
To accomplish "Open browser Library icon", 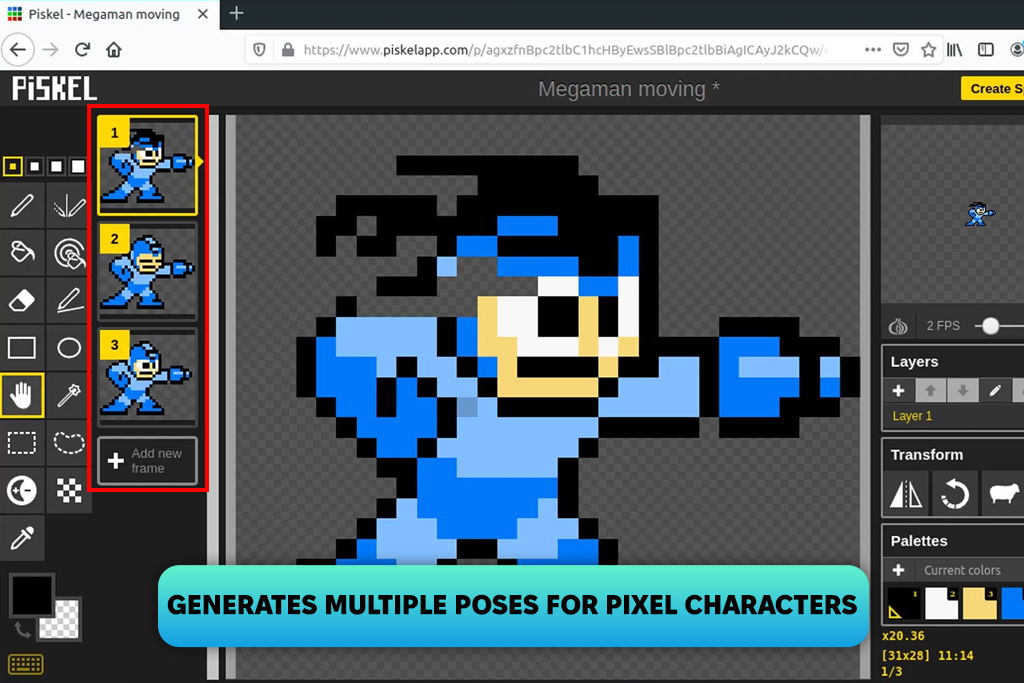I will pyautogui.click(x=955, y=50).
